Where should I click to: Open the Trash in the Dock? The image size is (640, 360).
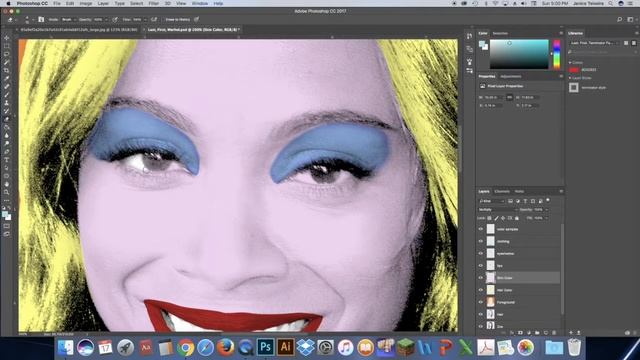pyautogui.click(x=574, y=347)
